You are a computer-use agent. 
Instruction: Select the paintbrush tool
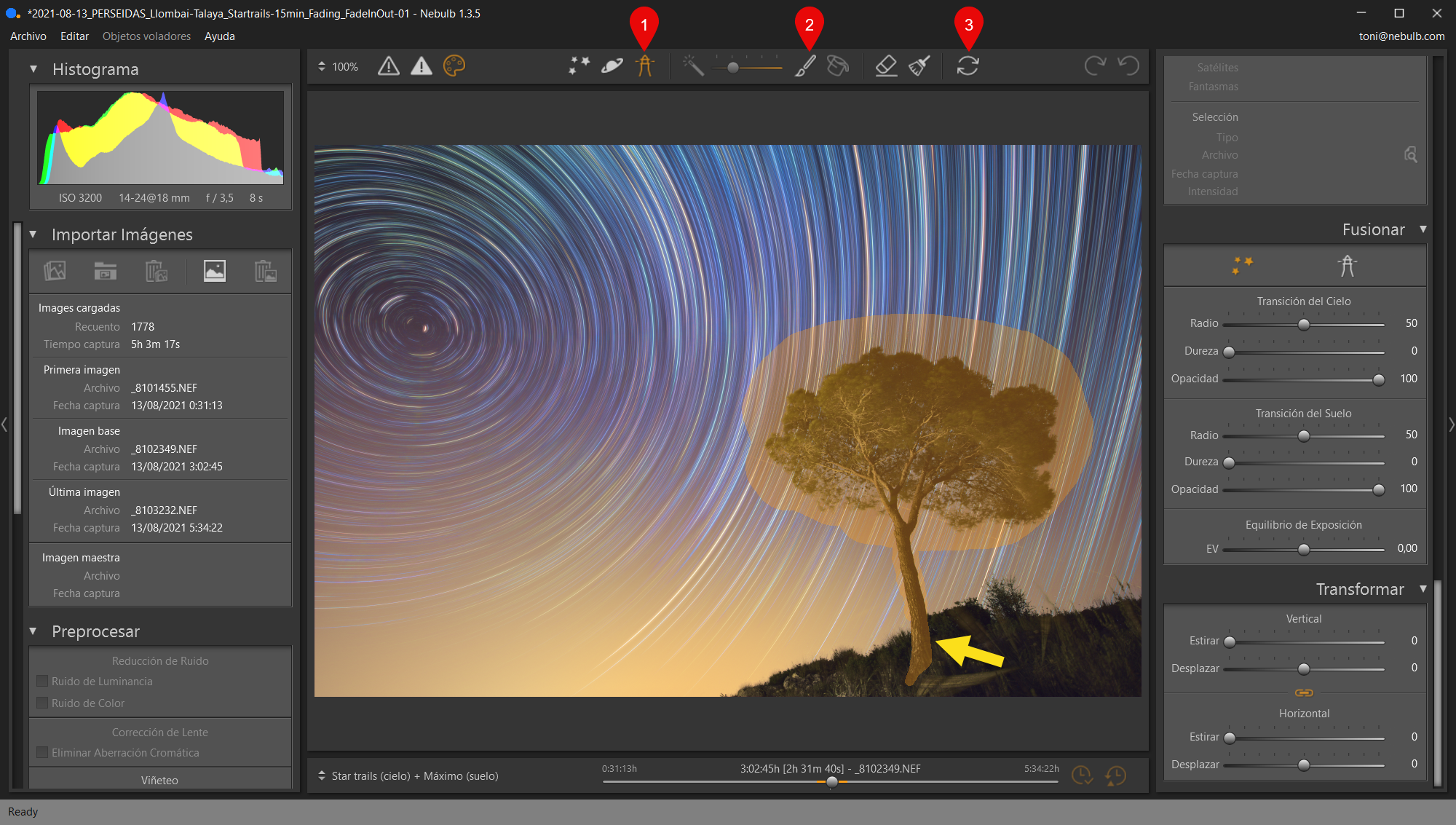(x=805, y=66)
